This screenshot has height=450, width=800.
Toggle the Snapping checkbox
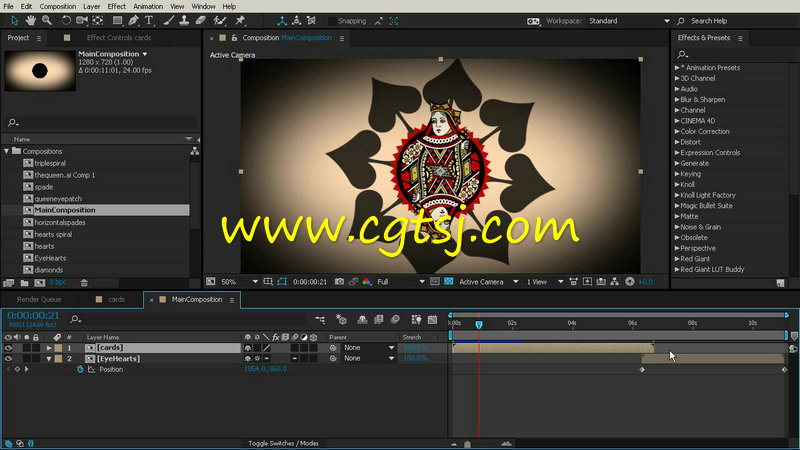pos(332,21)
